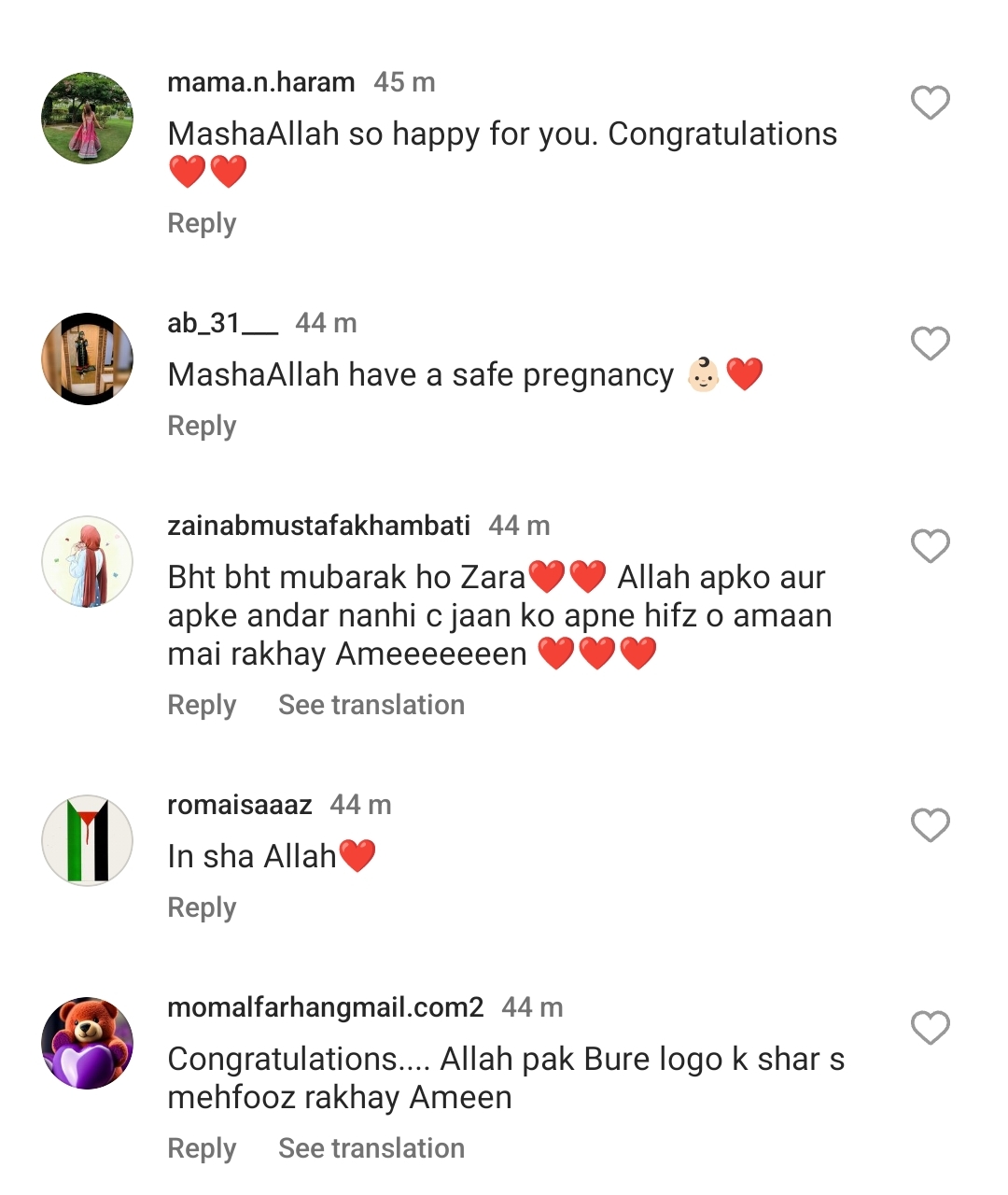Select romaisaaaz's username
The image size is (1008, 1195).
[x=239, y=804]
